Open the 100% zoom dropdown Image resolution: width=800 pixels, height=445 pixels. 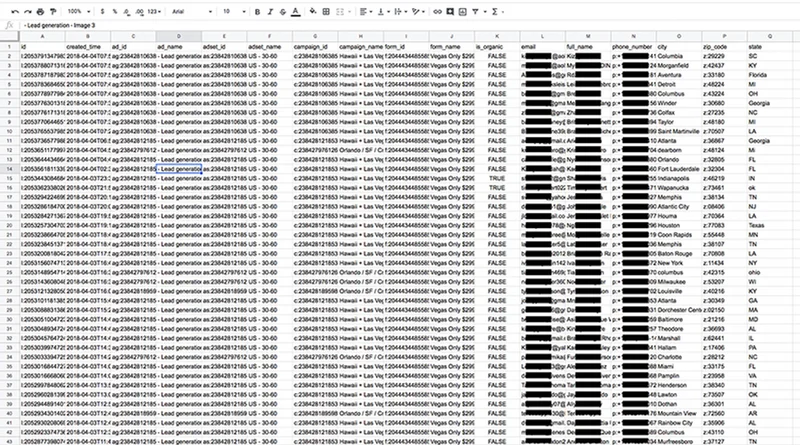click(x=79, y=12)
